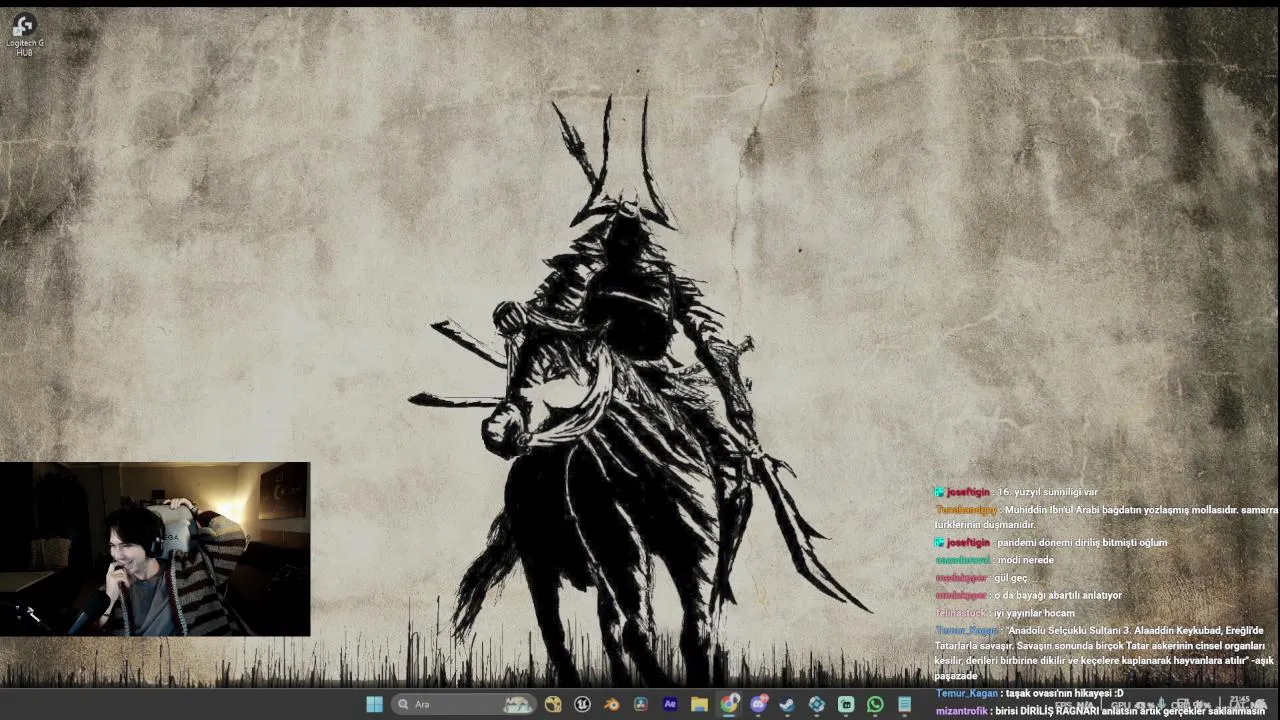Viewport: 1280px width, 720px height.
Task: Launch Unreal Engine from the taskbar
Action: (582, 704)
